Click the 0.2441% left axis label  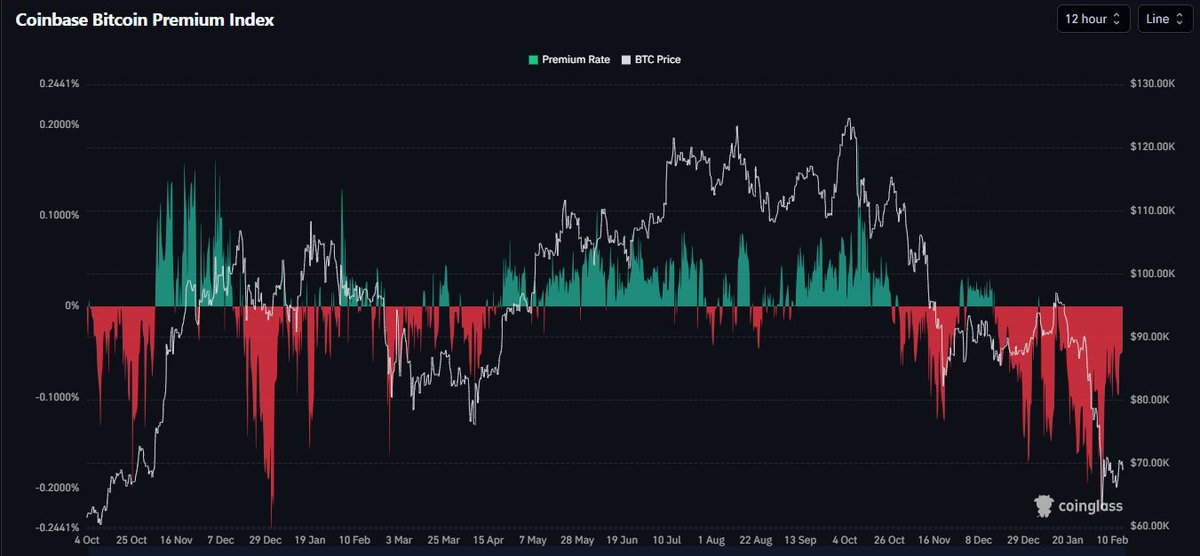[59, 84]
